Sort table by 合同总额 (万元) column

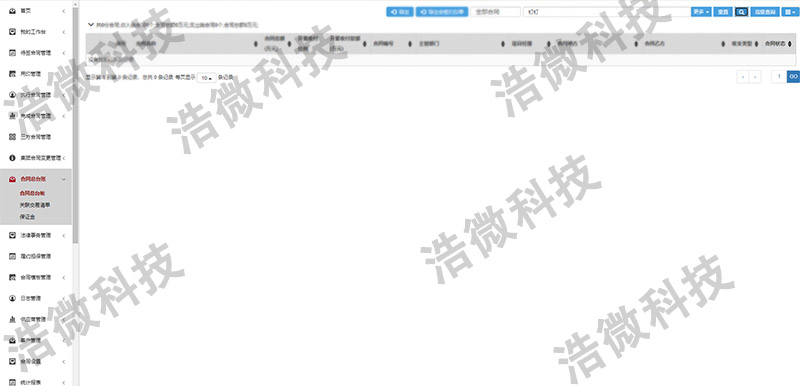tap(289, 44)
